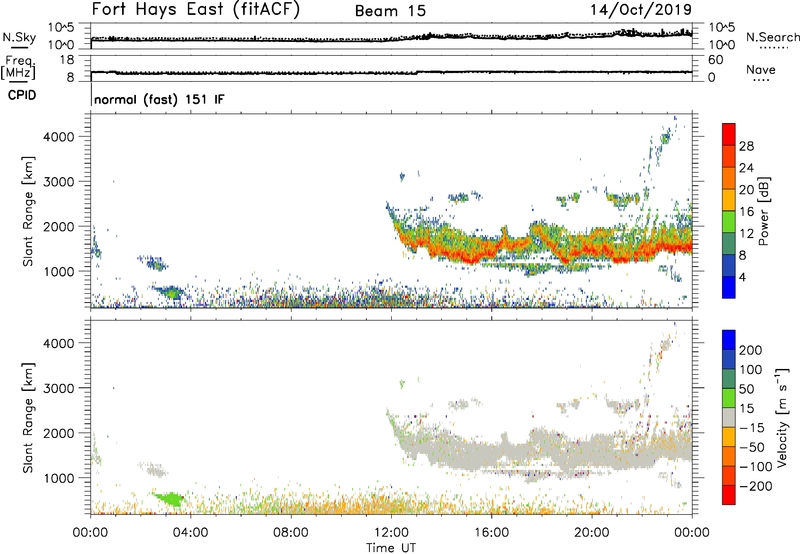The width and height of the screenshot is (800, 554).
Task: Click the '100' Velocity colorbar label
Action: point(751,369)
